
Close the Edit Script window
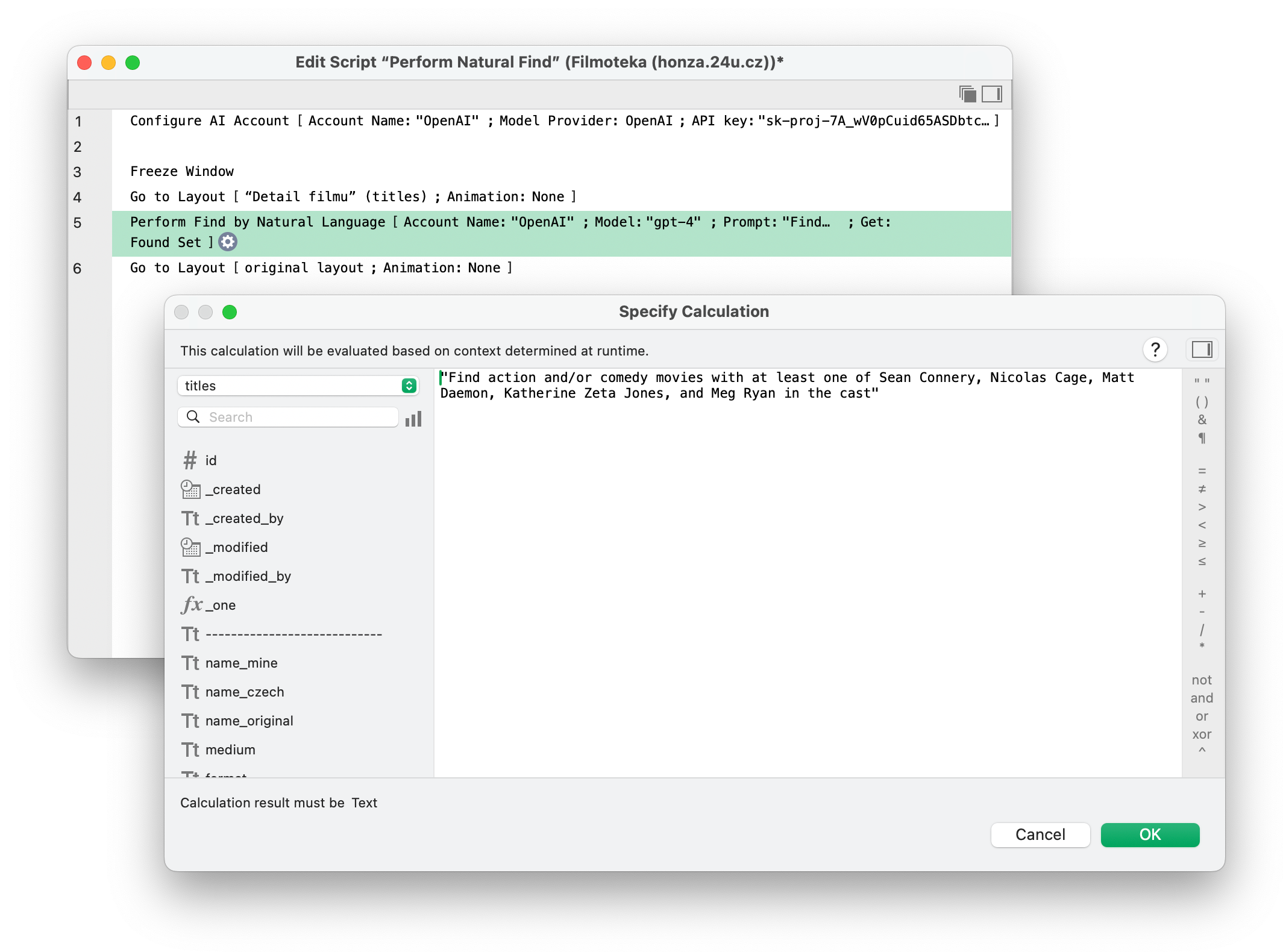(x=84, y=63)
